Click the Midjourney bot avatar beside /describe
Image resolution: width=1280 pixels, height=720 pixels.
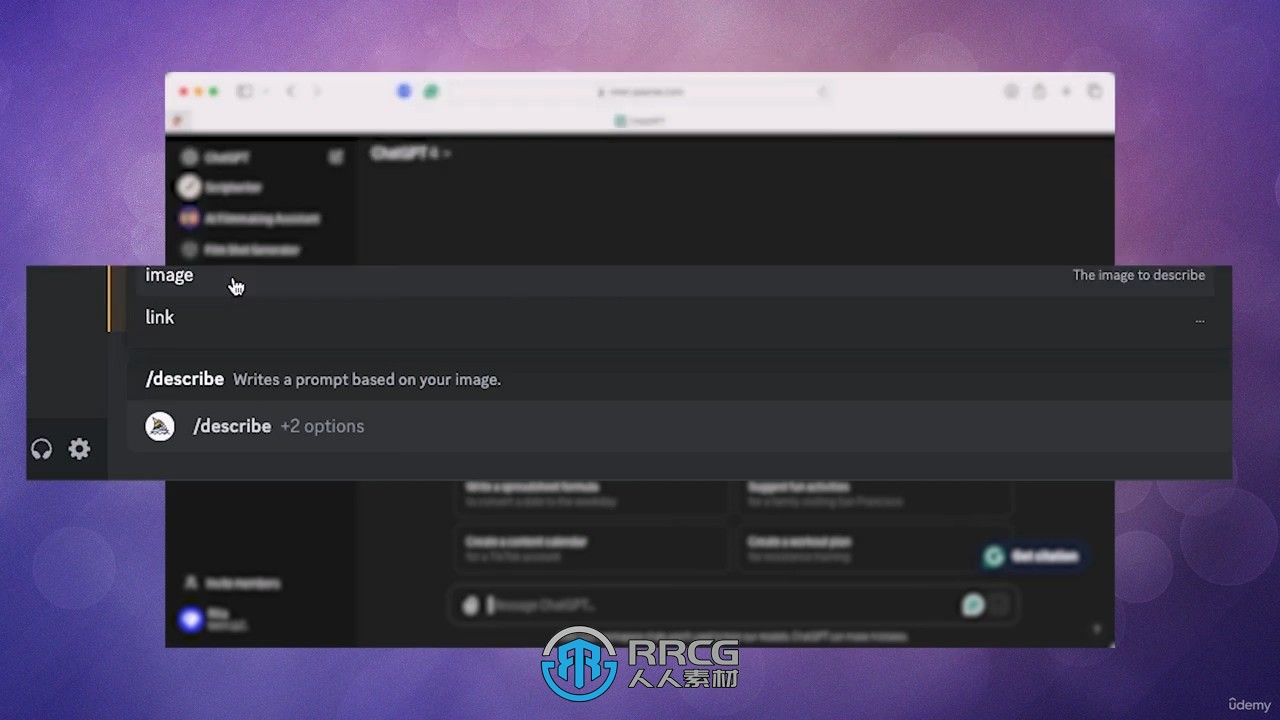[160, 426]
